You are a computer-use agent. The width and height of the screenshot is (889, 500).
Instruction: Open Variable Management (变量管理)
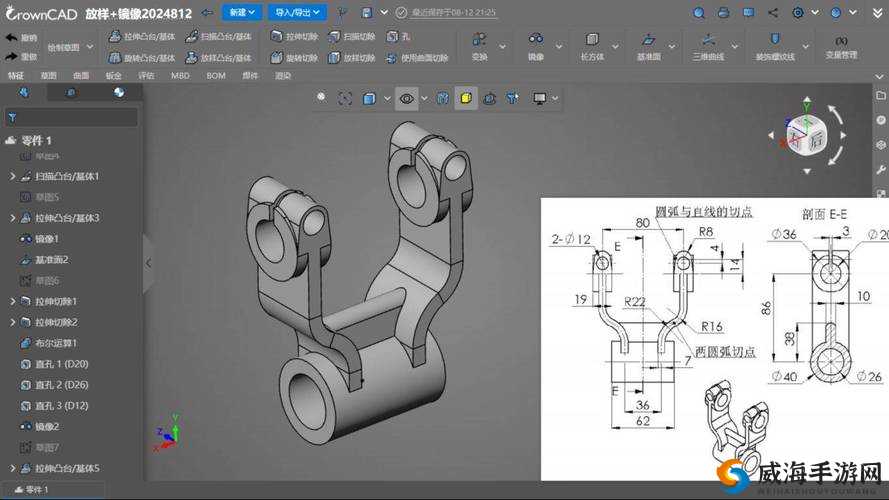841,47
